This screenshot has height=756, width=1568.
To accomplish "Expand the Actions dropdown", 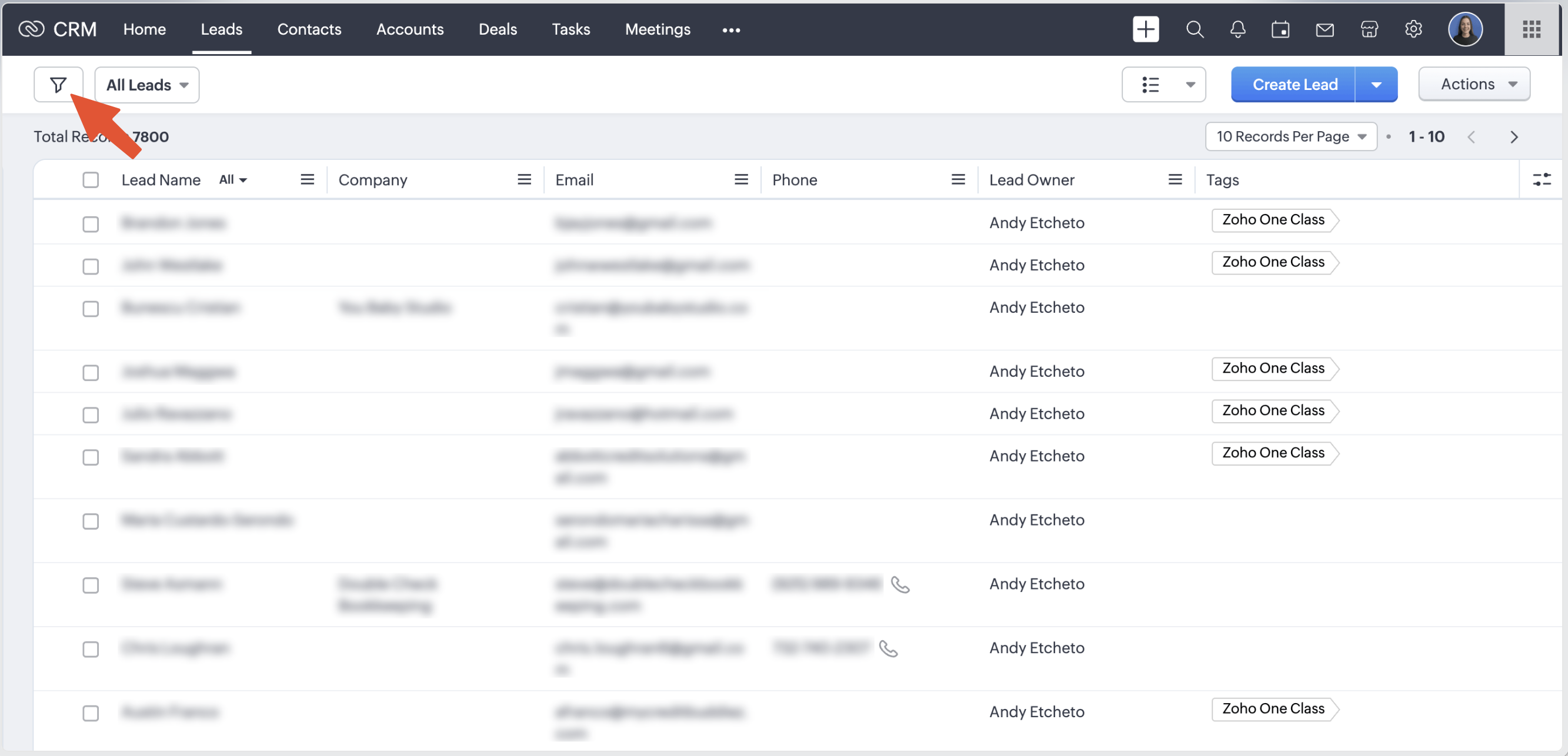I will coord(1474,84).
